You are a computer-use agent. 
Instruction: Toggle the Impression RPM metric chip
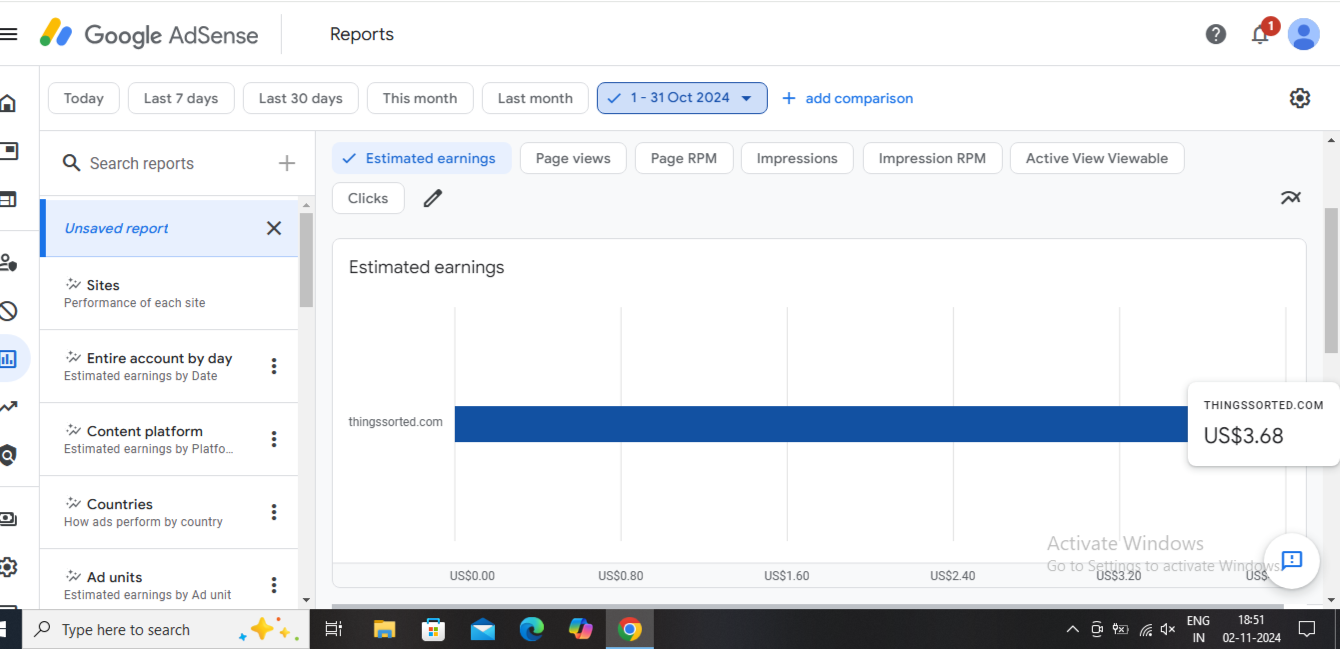click(932, 158)
